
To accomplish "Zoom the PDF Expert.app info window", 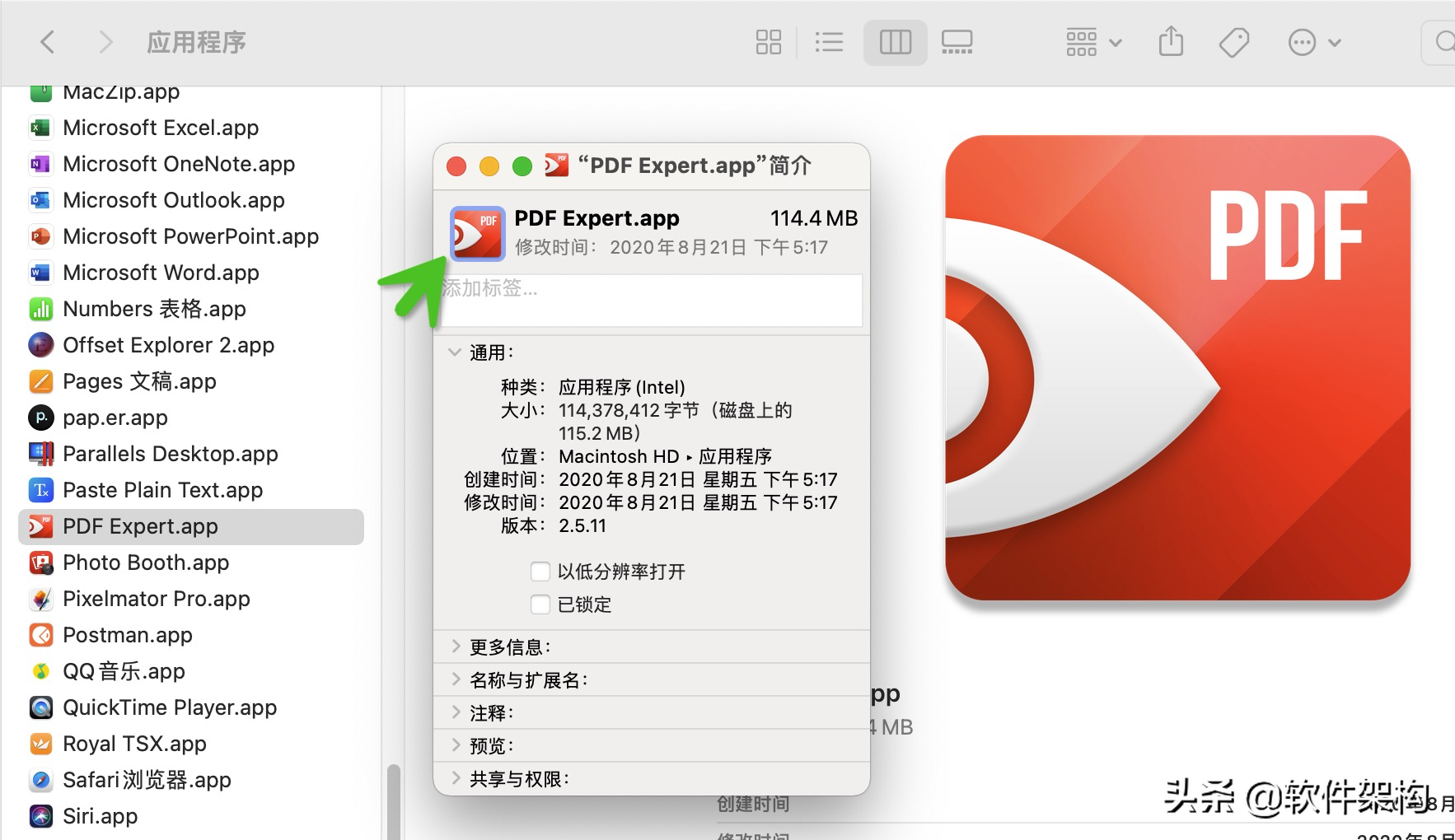I will coord(522,166).
